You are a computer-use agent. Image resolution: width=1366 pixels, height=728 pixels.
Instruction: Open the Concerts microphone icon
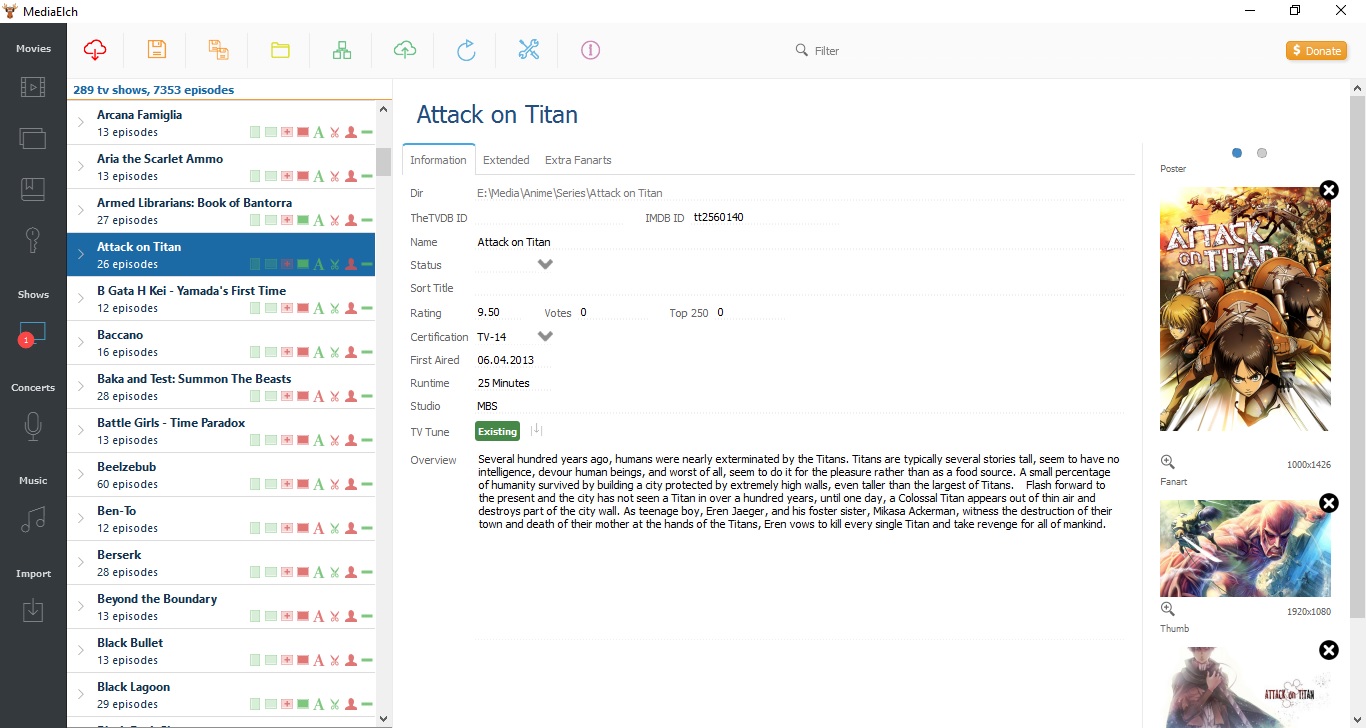33,427
